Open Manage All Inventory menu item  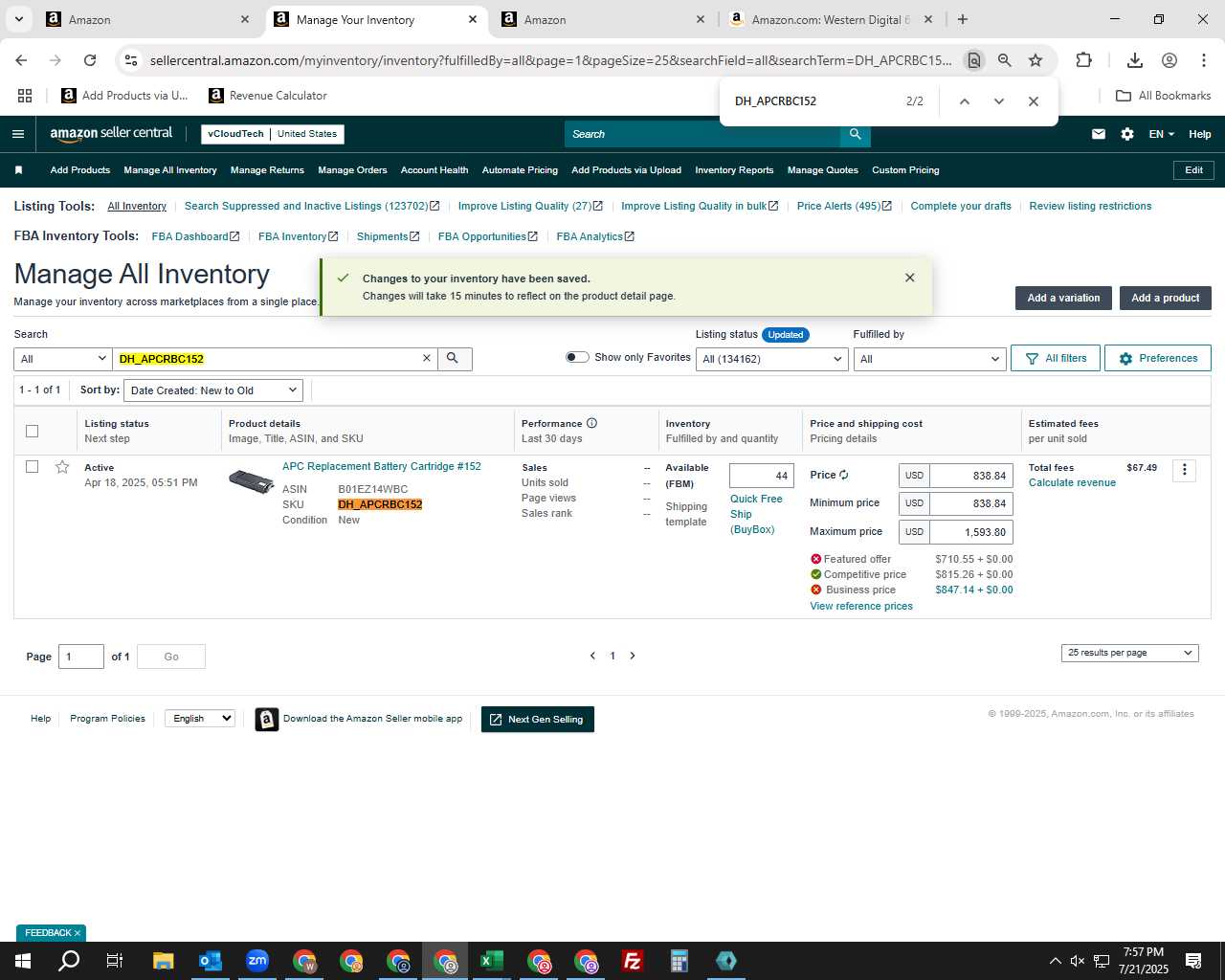click(x=170, y=170)
